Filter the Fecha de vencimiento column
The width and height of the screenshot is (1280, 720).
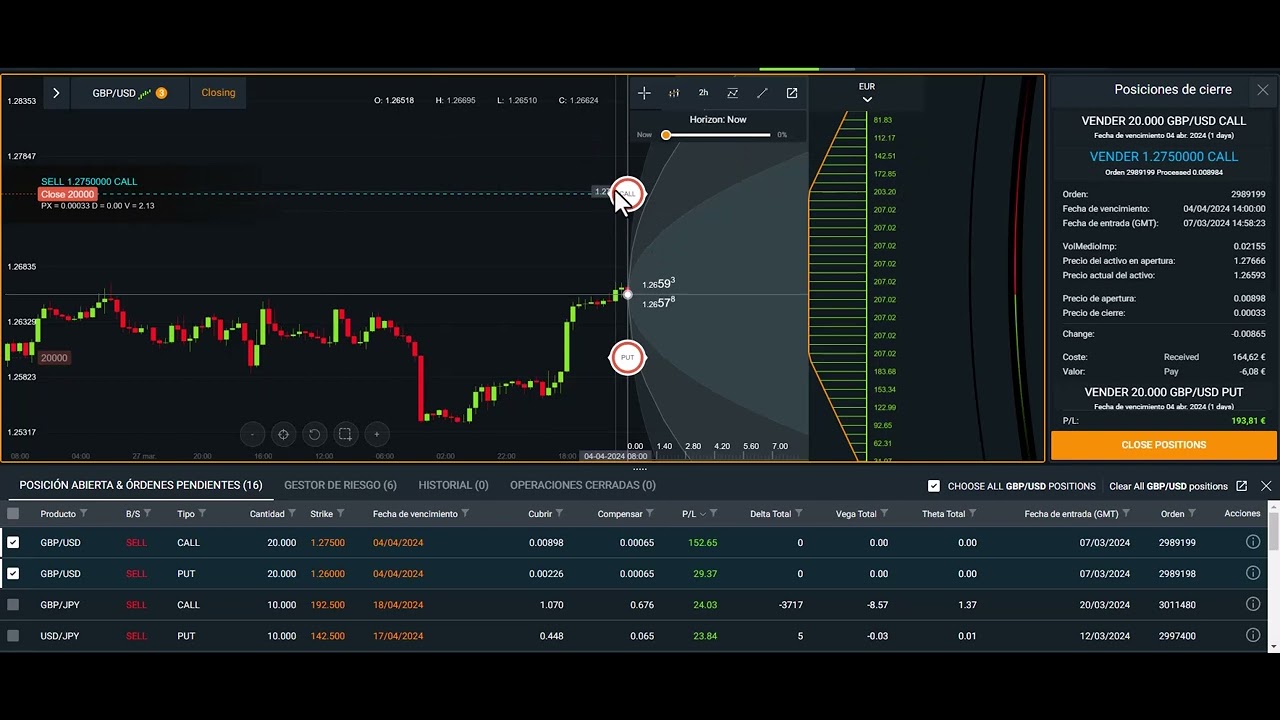(466, 514)
